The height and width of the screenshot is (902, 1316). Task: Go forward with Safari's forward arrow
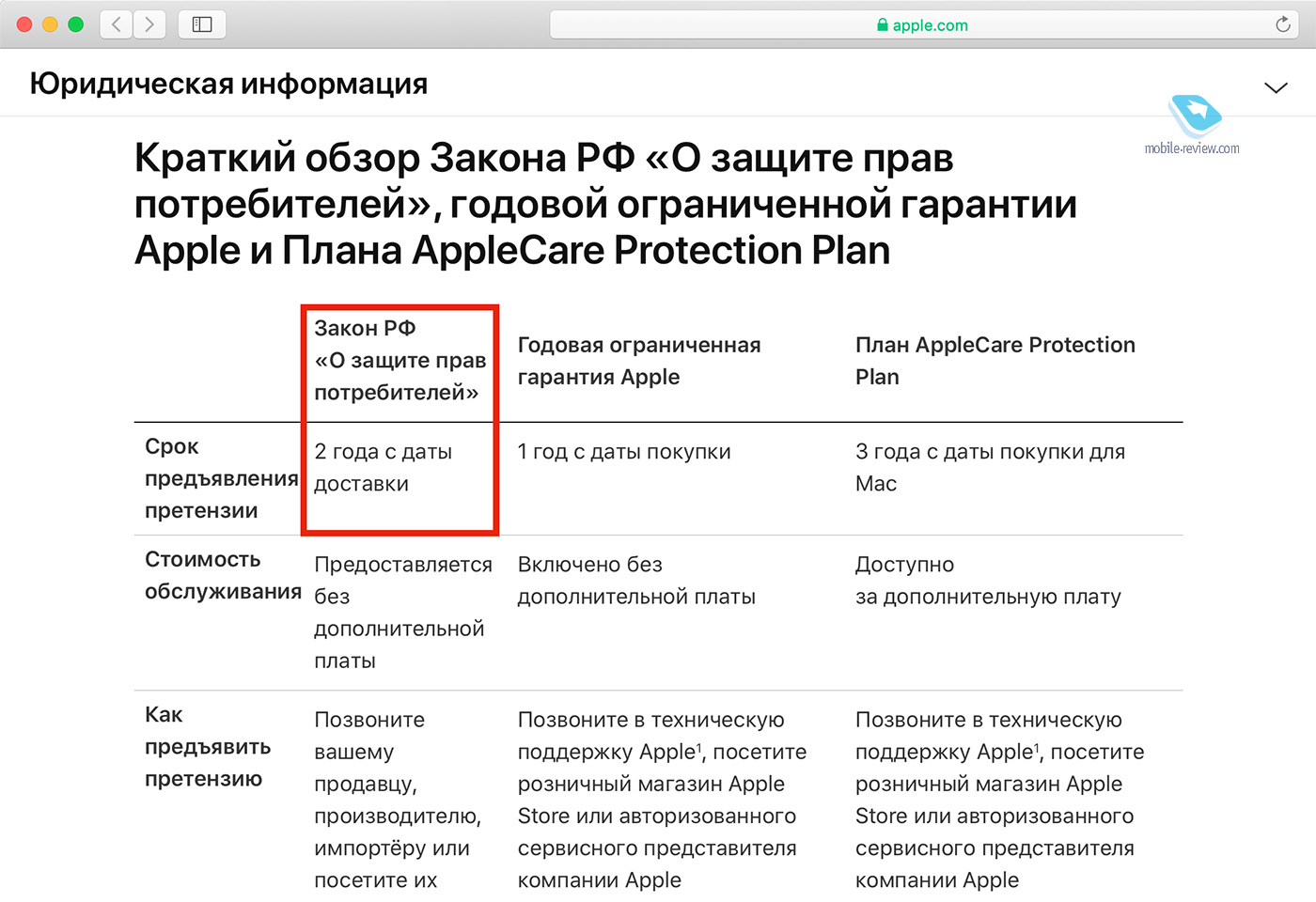149,24
